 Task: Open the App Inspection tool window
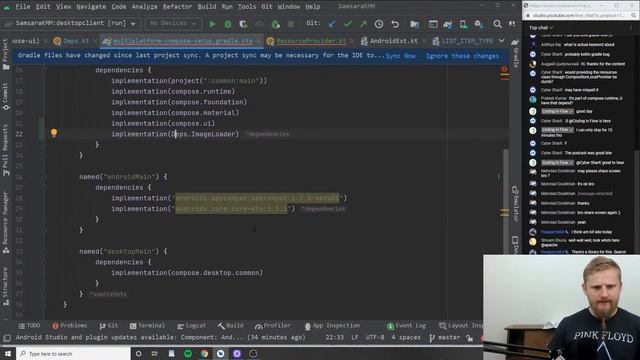coord(333,326)
